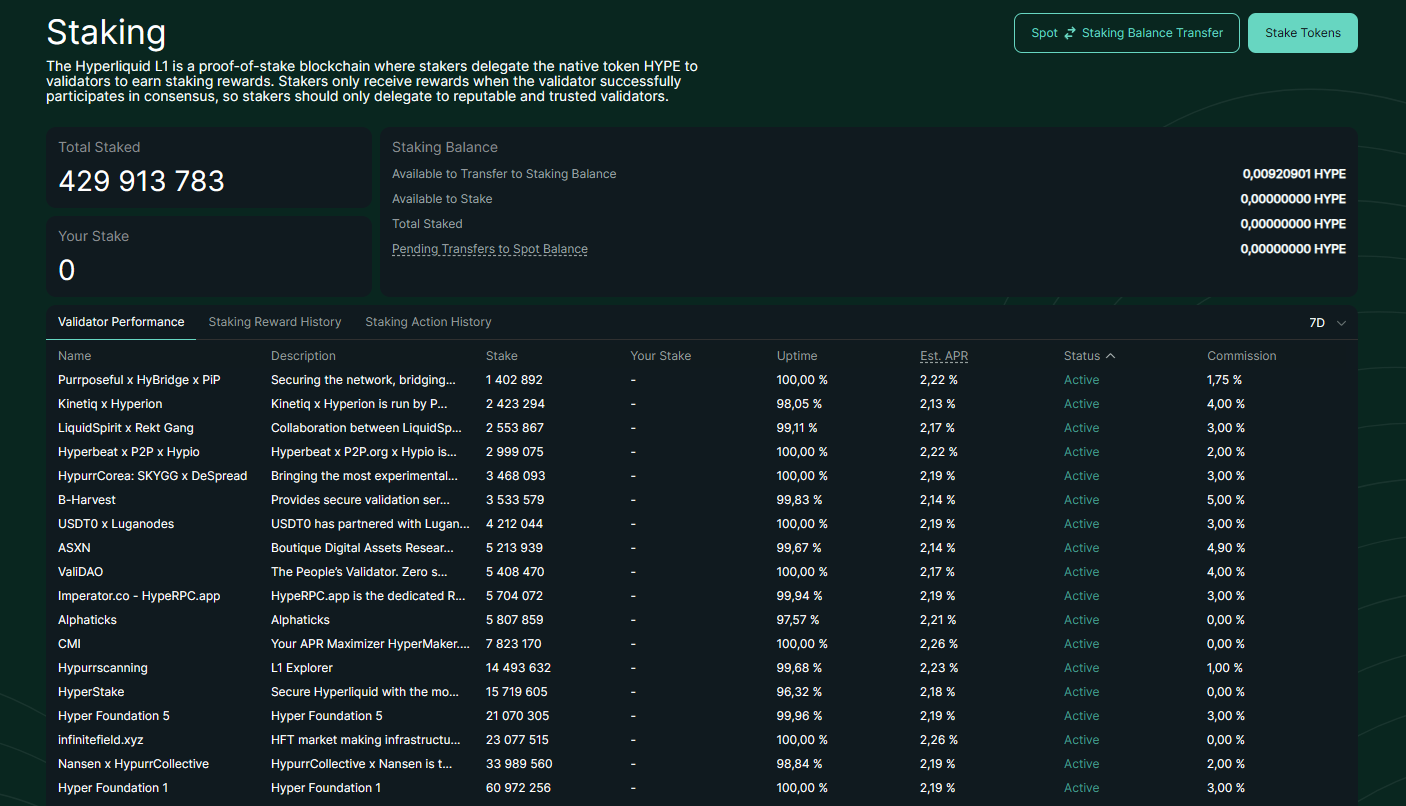Select the Kinetiq x Hyperion validator row
The height and width of the screenshot is (806, 1406).
coord(702,404)
